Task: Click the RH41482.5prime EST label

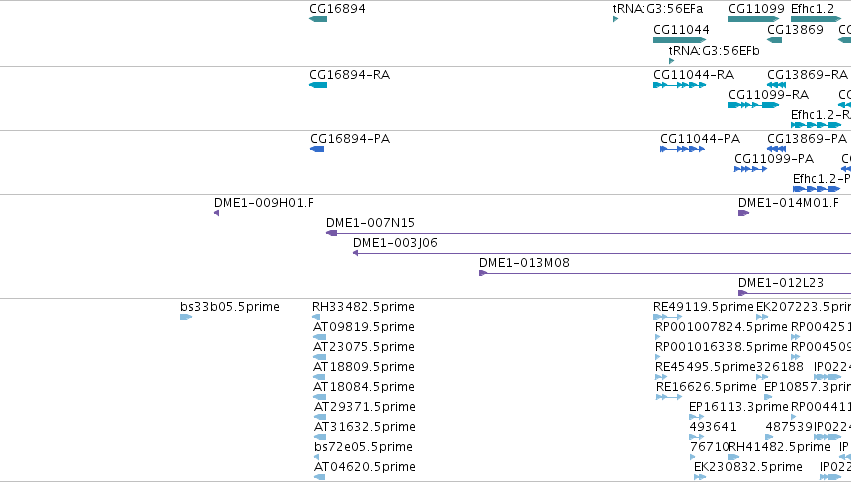Action: tap(779, 447)
